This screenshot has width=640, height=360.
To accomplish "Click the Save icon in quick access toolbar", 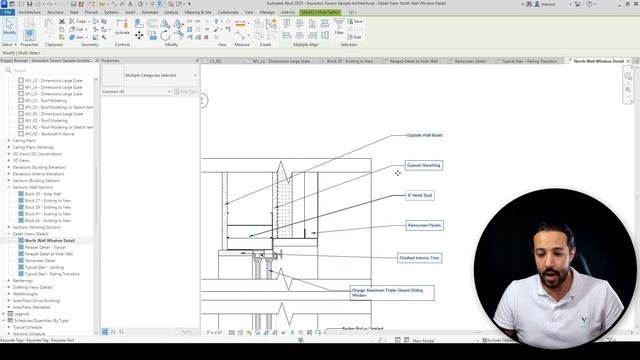I will click(29, 4).
